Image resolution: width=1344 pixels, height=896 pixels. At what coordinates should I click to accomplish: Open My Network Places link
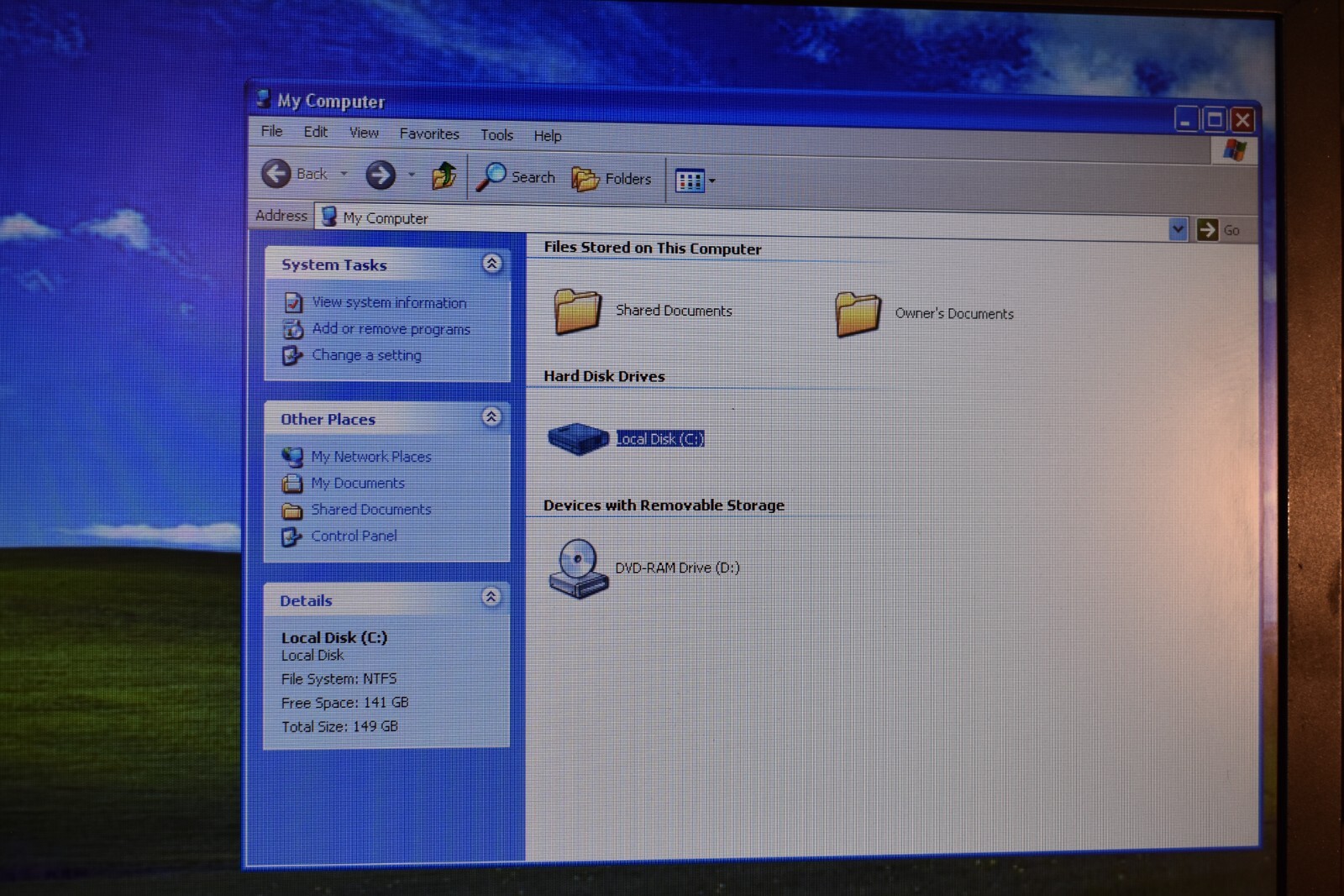[x=371, y=457]
